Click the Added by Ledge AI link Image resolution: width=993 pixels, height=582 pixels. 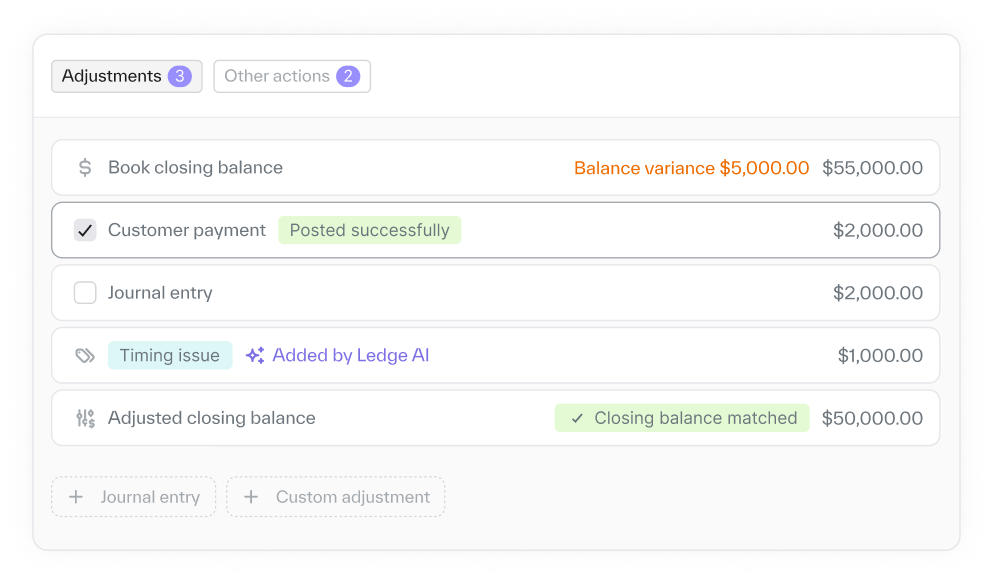(x=350, y=355)
